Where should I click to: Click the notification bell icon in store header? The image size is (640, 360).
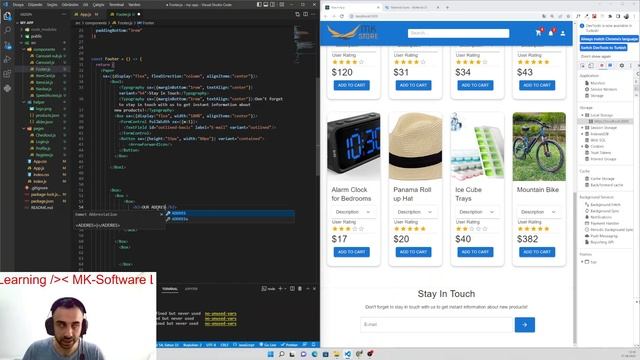pyautogui.click(x=551, y=33)
